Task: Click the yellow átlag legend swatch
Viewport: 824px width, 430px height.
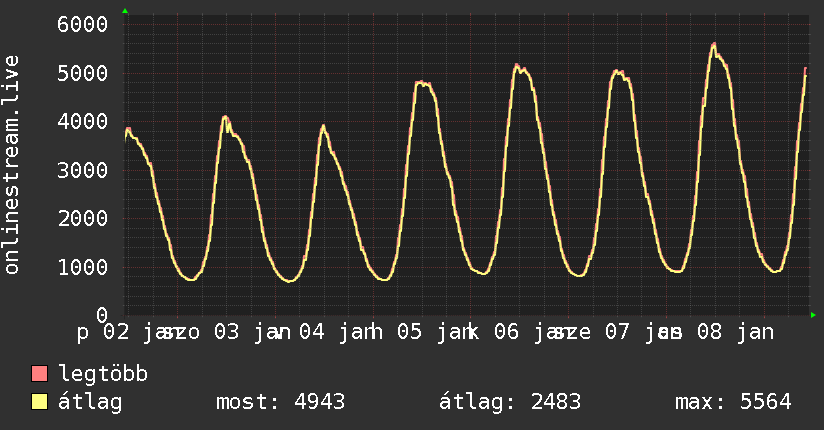Action: click(40, 402)
